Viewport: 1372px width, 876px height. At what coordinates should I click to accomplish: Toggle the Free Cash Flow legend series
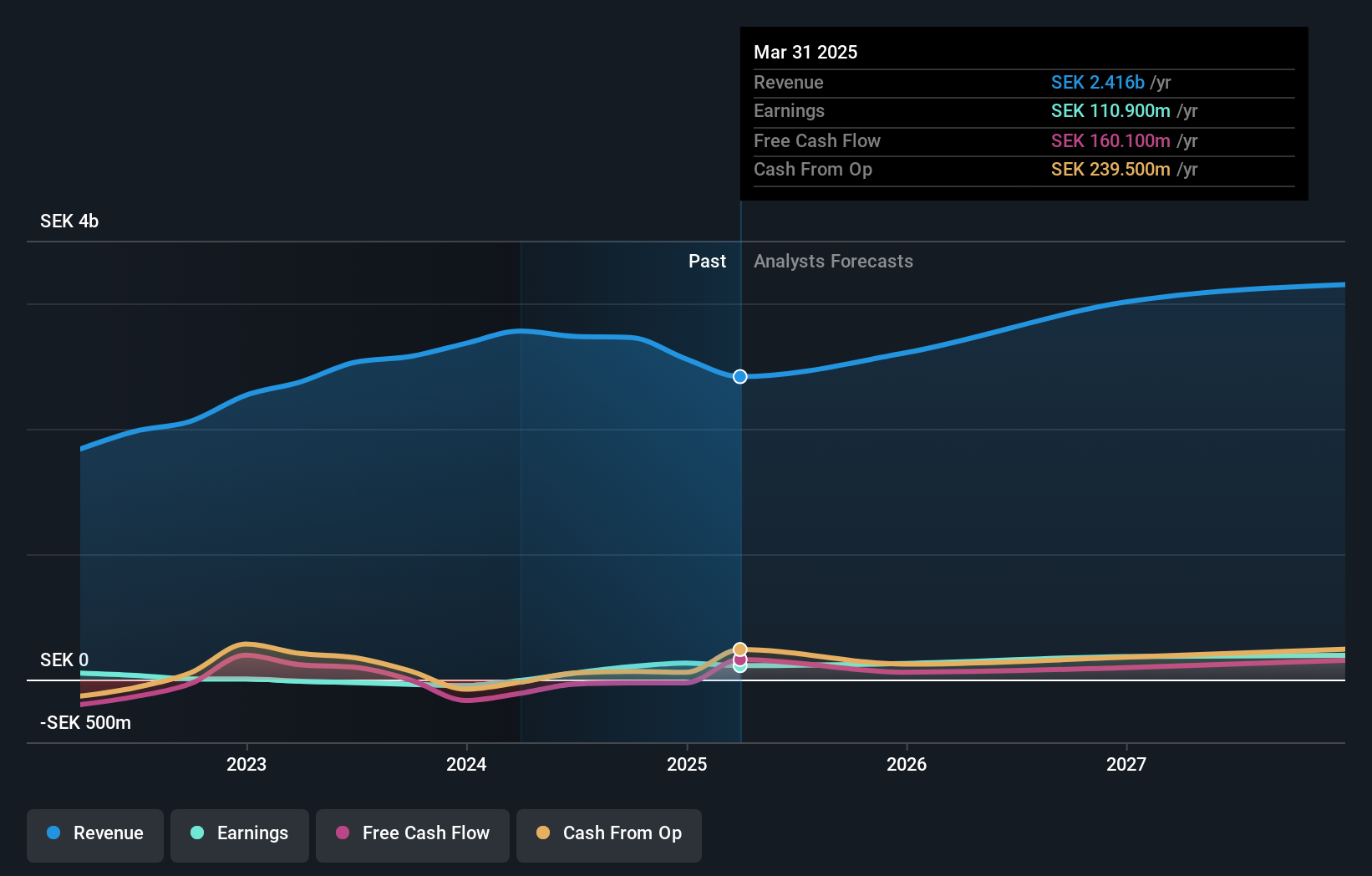(x=413, y=835)
